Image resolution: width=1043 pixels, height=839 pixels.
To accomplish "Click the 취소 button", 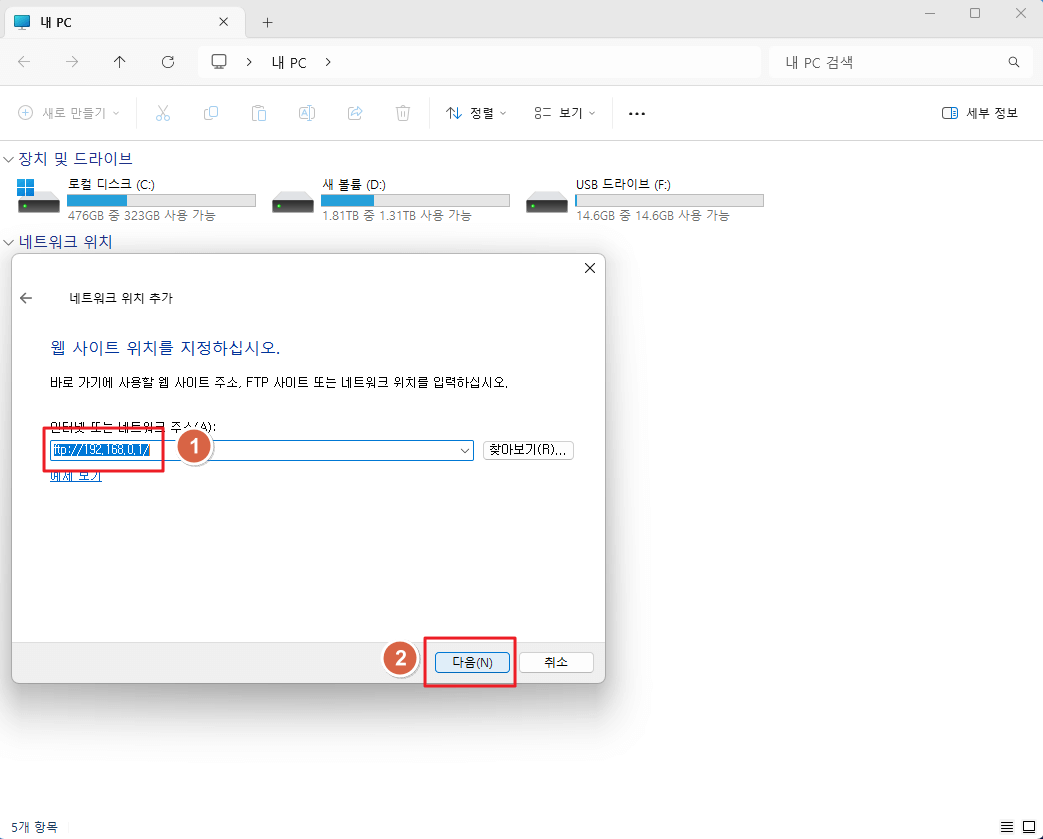I will pos(556,663).
